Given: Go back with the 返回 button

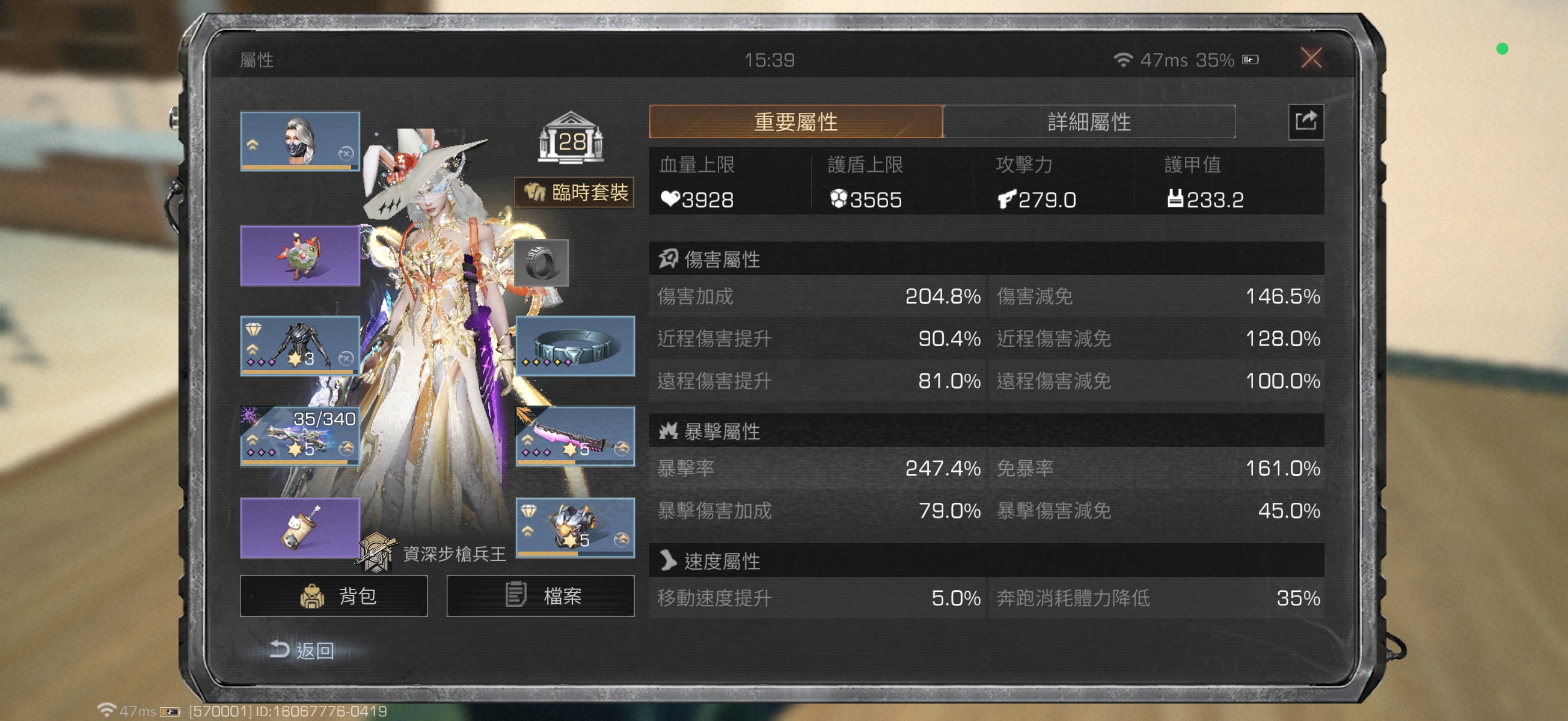Looking at the screenshot, I should point(301,650).
